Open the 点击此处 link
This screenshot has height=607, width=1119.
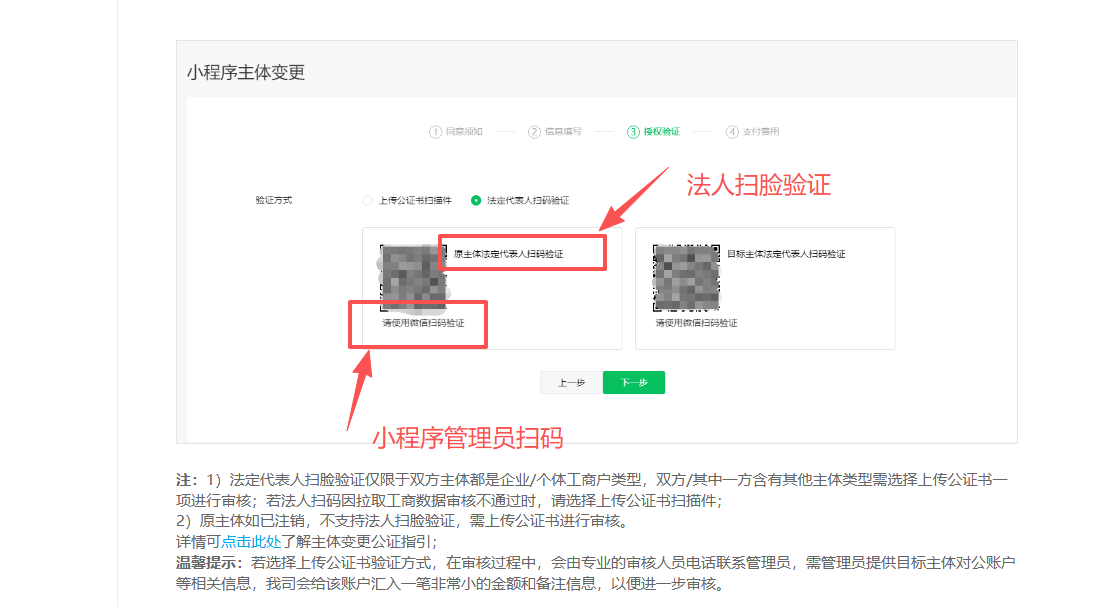tap(250, 542)
